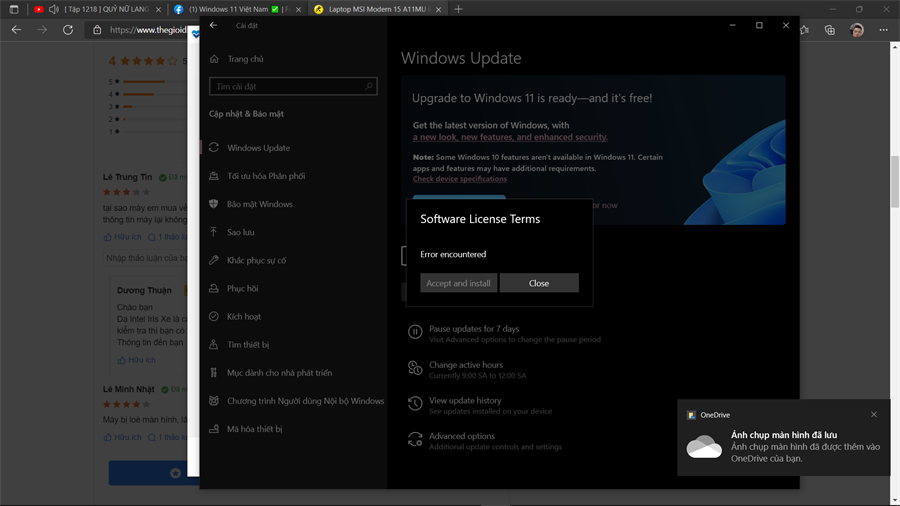This screenshot has height=506, width=900.
Task: Open Change active hours option
Action: (466, 365)
